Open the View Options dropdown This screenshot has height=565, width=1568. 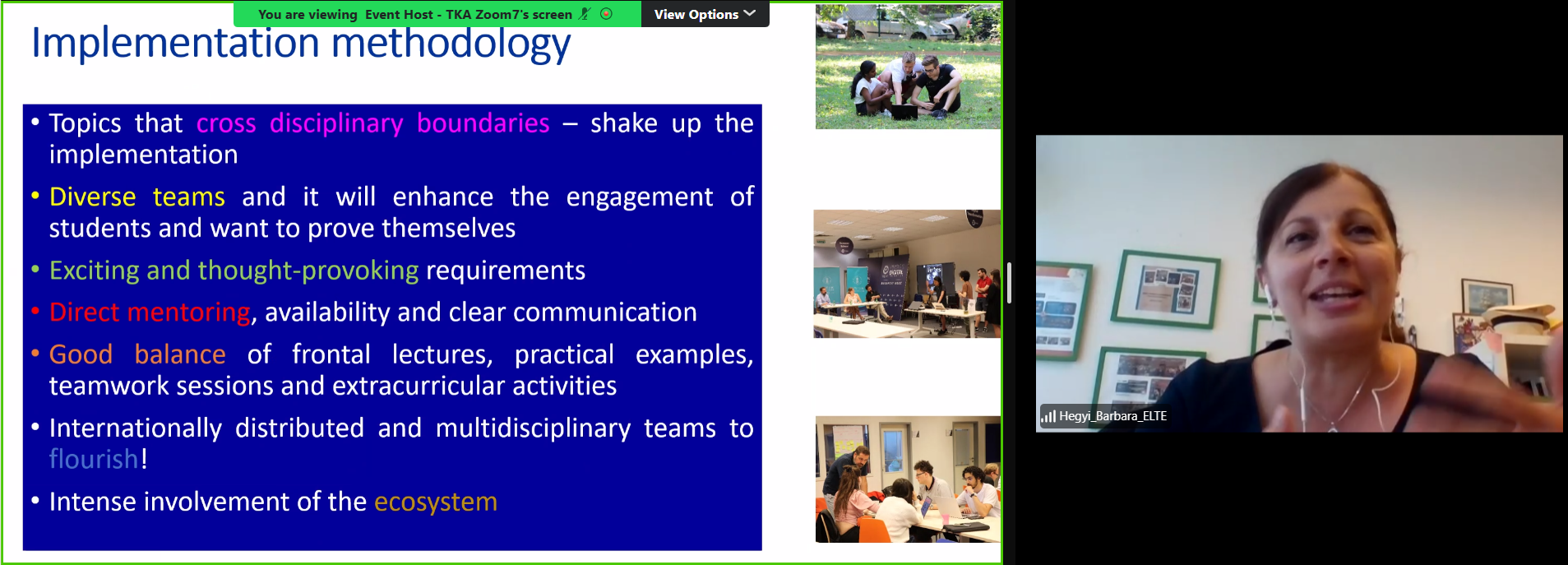click(x=696, y=14)
